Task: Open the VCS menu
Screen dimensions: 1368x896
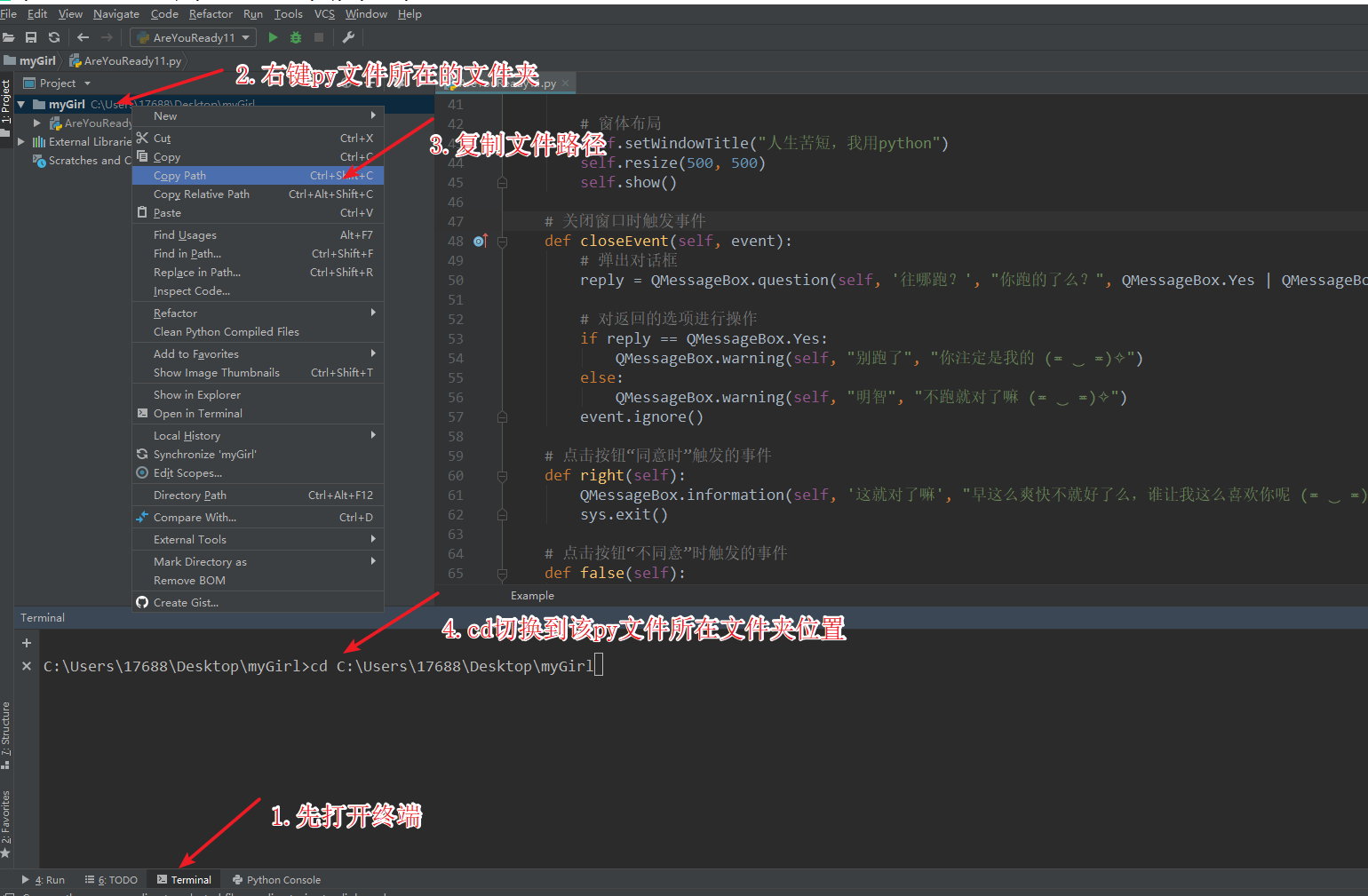Action: 324,13
